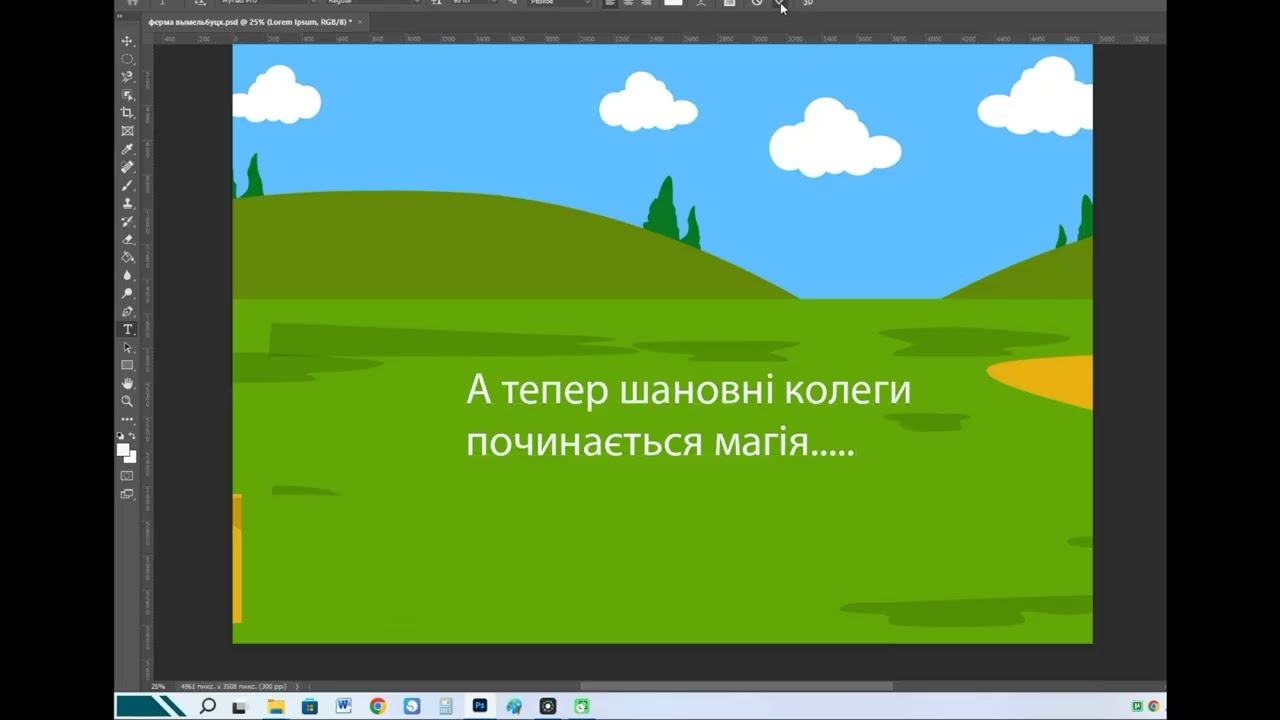1280x720 pixels.
Task: Open the Edit Toolbar ellipsis menu
Action: pyautogui.click(x=127, y=419)
